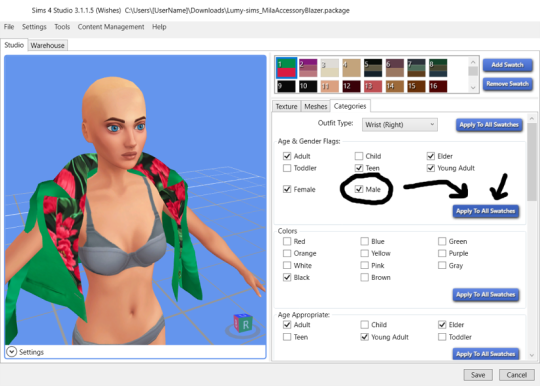Viewport: 540px width, 386px height.
Task: Open the Content Management menu
Action: pos(111,27)
